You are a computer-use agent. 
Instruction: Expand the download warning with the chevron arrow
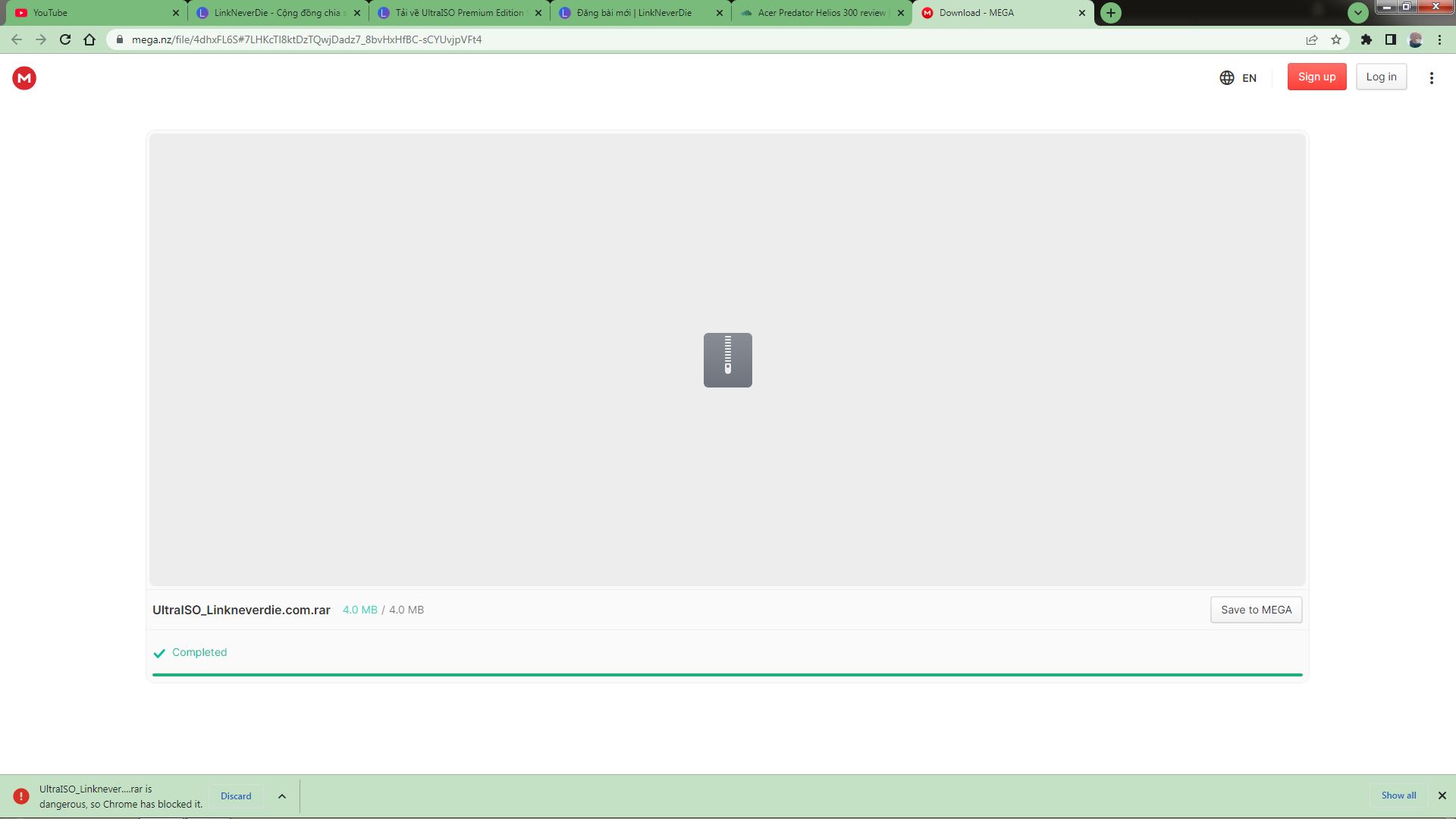click(281, 795)
